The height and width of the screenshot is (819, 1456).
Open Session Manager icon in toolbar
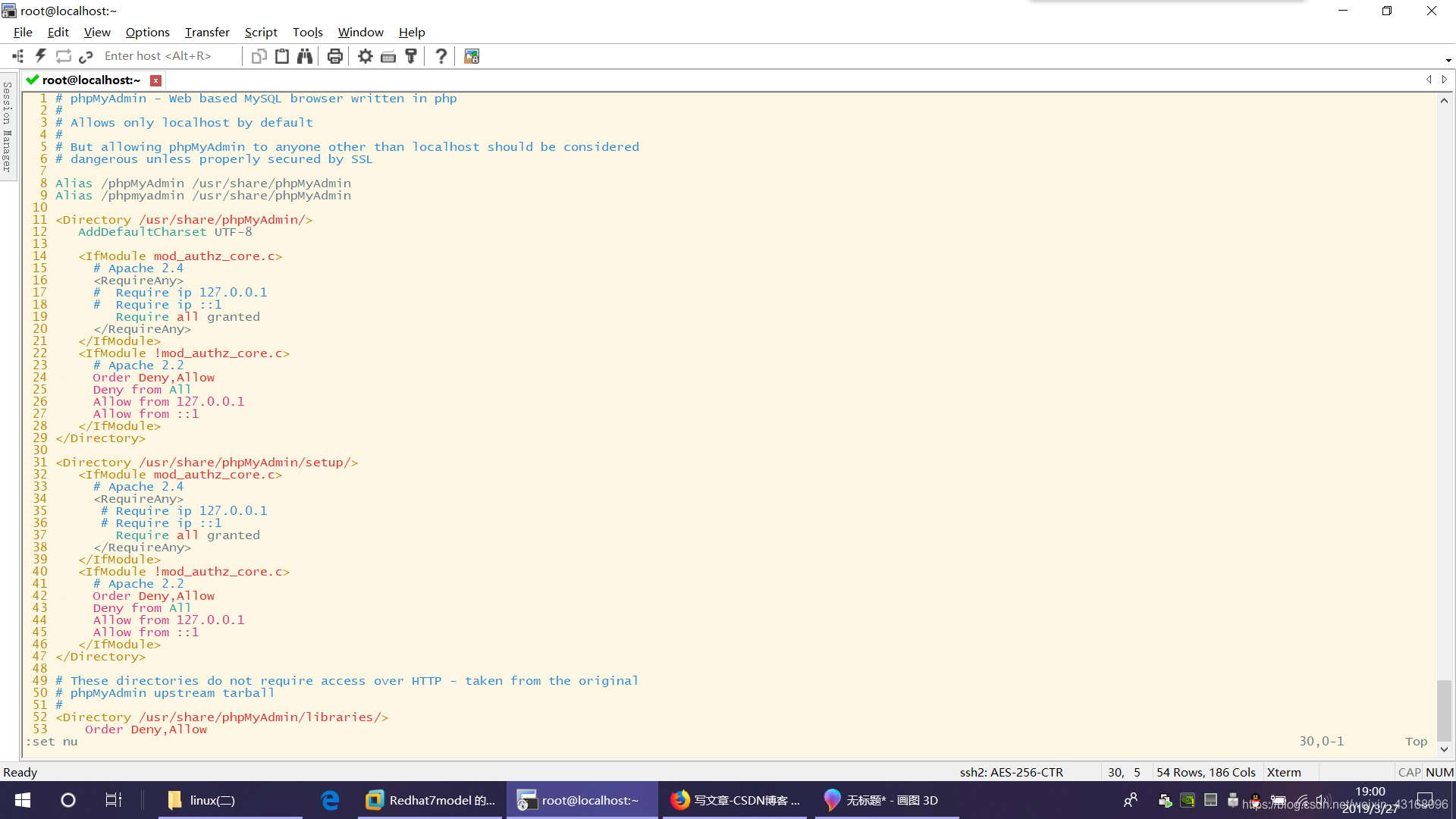pyautogui.click(x=18, y=56)
